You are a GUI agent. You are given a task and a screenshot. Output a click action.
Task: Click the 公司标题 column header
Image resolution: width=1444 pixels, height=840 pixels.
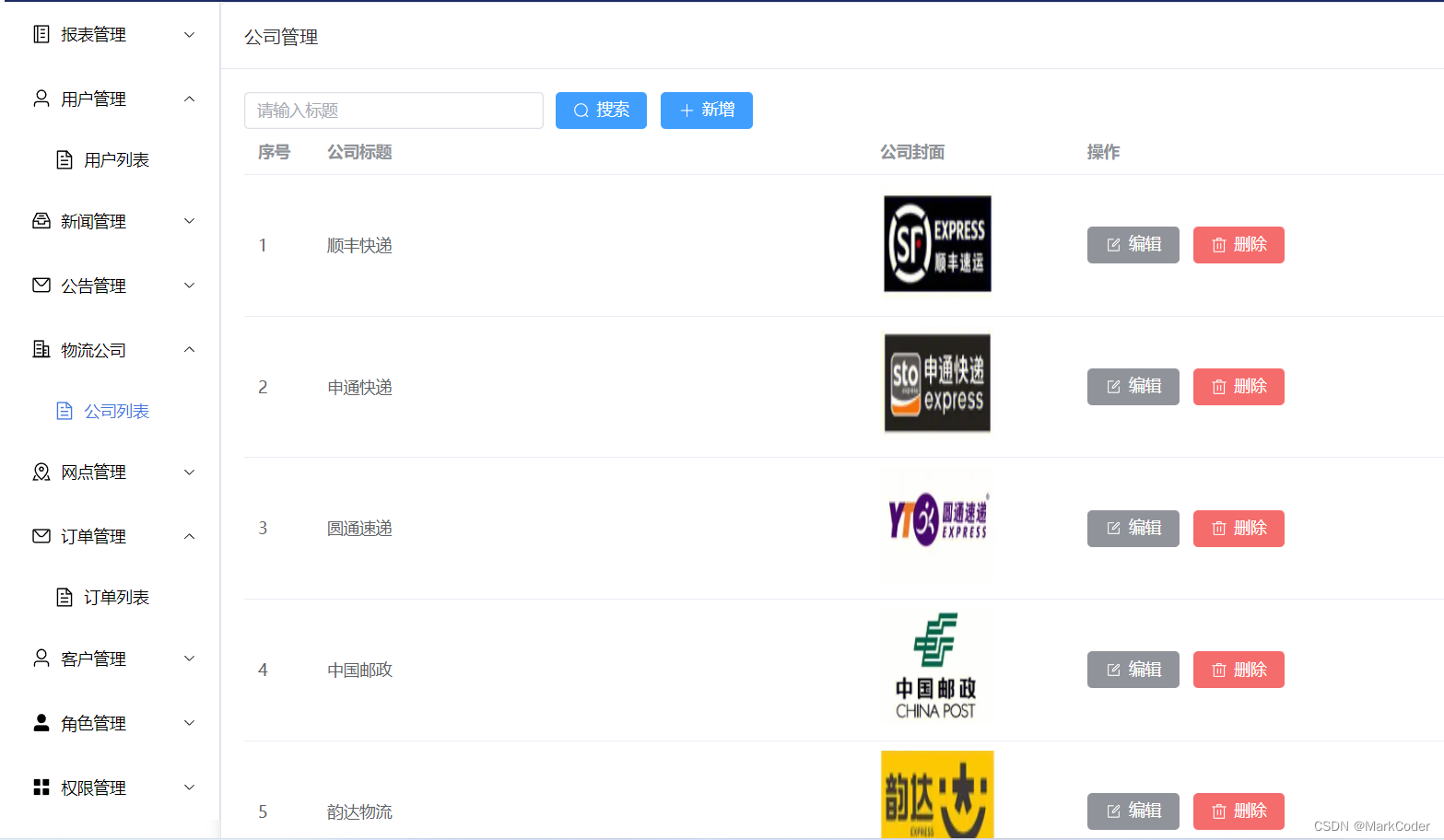[359, 152]
